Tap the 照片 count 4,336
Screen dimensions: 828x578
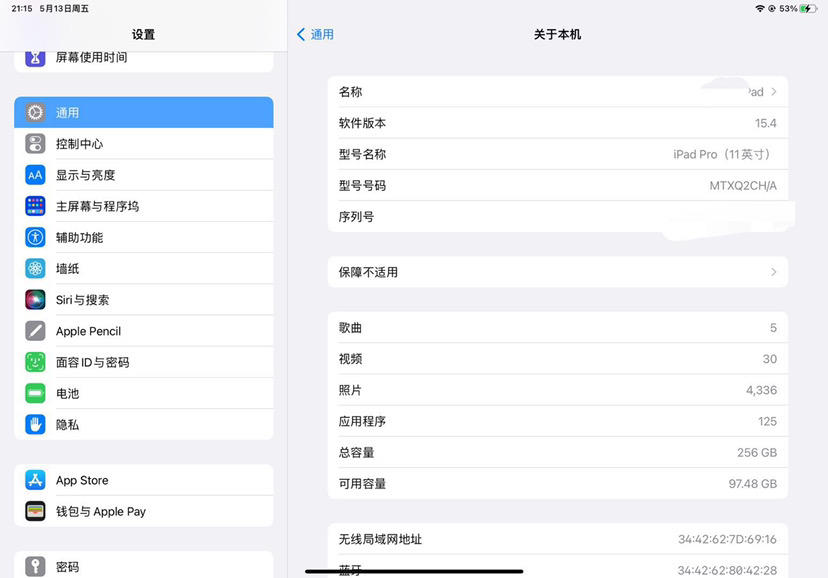click(x=761, y=390)
